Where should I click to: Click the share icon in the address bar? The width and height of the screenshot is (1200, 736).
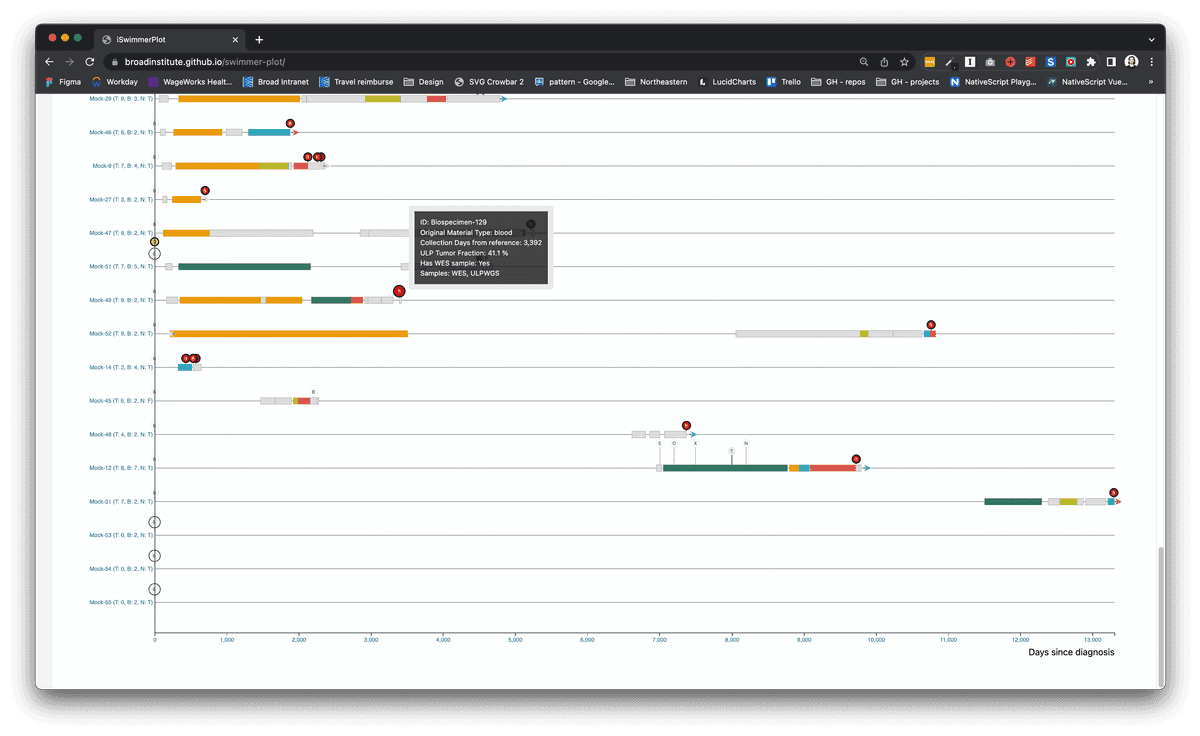click(x=884, y=61)
